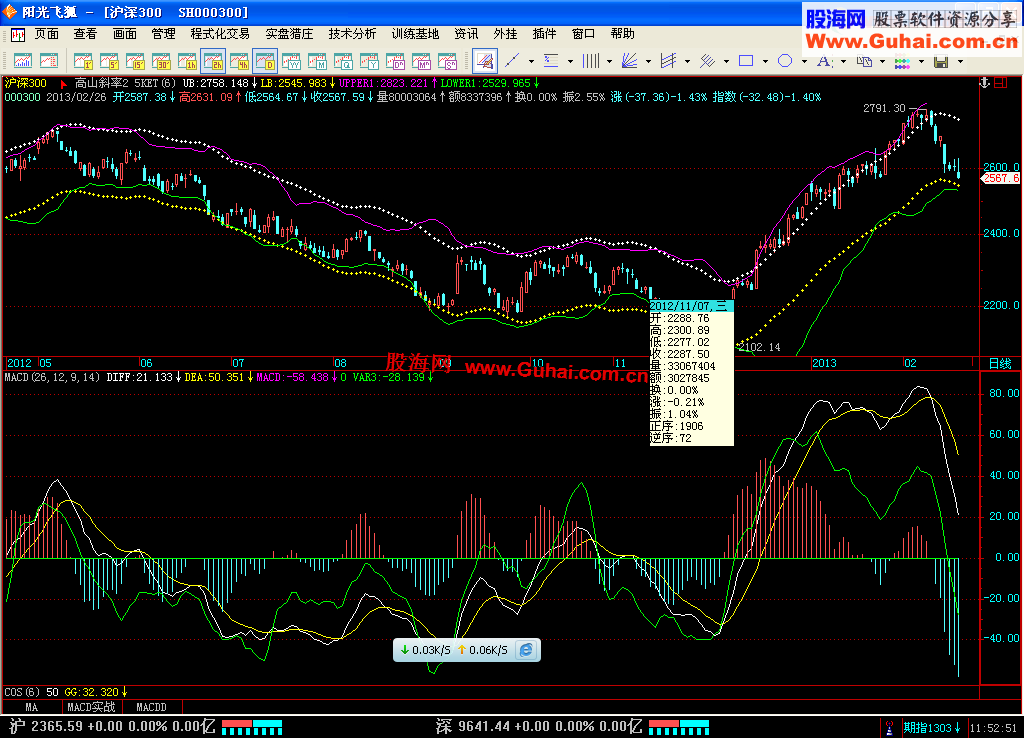Expand dropdown arrow beside rectangle tool
The width and height of the screenshot is (1024, 738).
(765, 61)
